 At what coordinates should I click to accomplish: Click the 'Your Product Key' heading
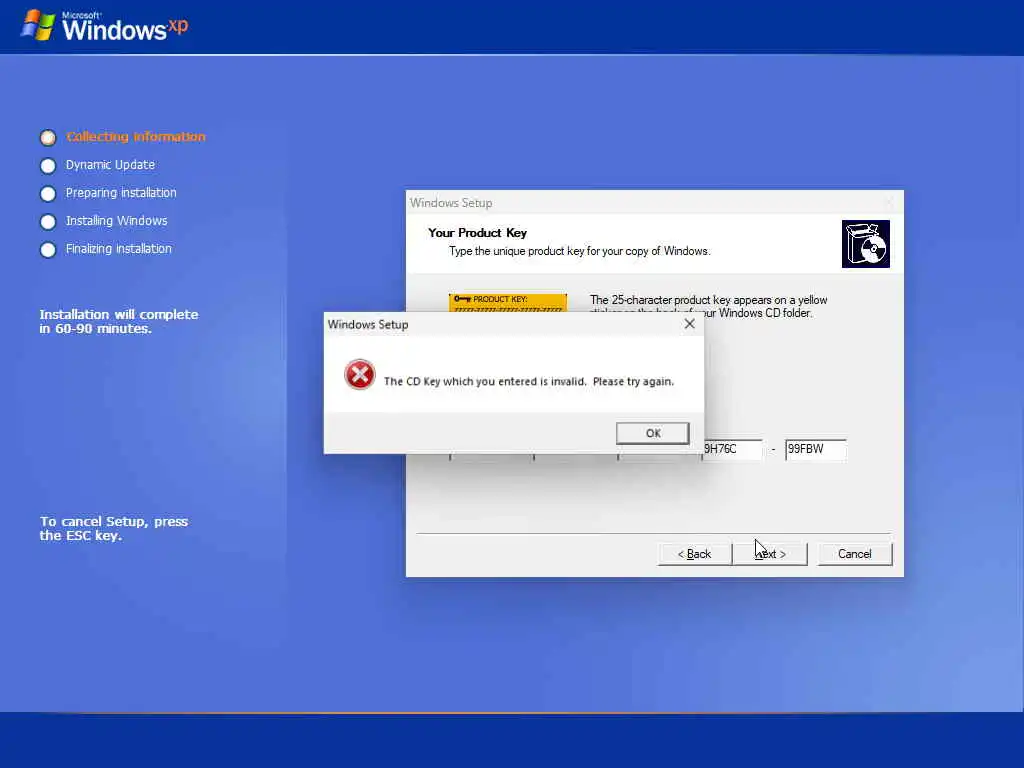477,232
